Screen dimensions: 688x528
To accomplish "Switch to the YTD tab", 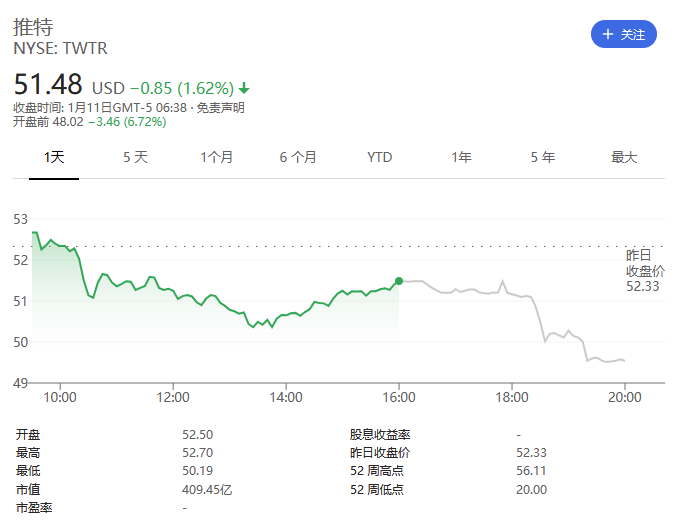I will [x=379, y=157].
